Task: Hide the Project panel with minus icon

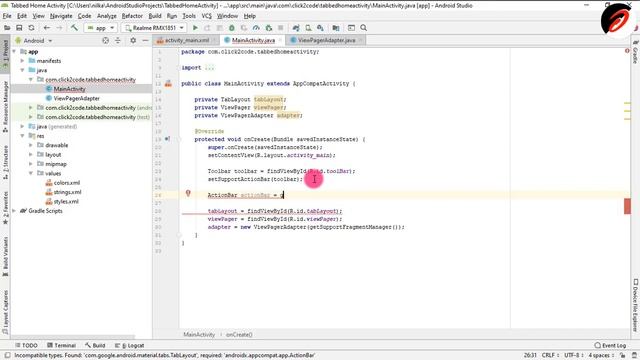Action: point(145,40)
